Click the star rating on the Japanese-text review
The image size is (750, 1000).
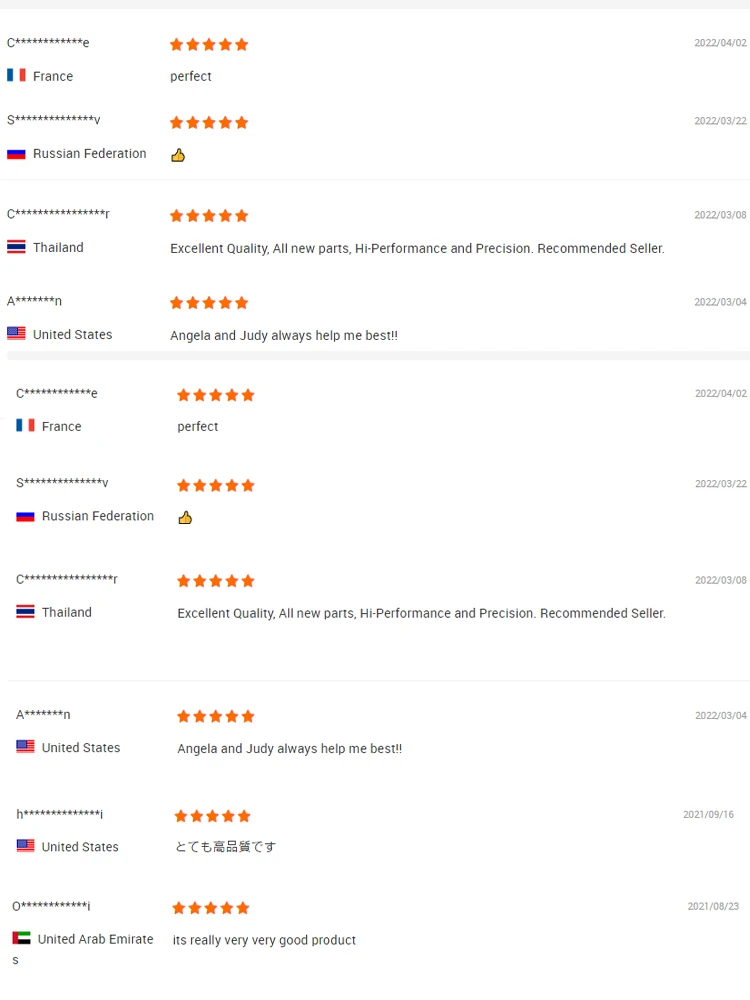click(212, 816)
